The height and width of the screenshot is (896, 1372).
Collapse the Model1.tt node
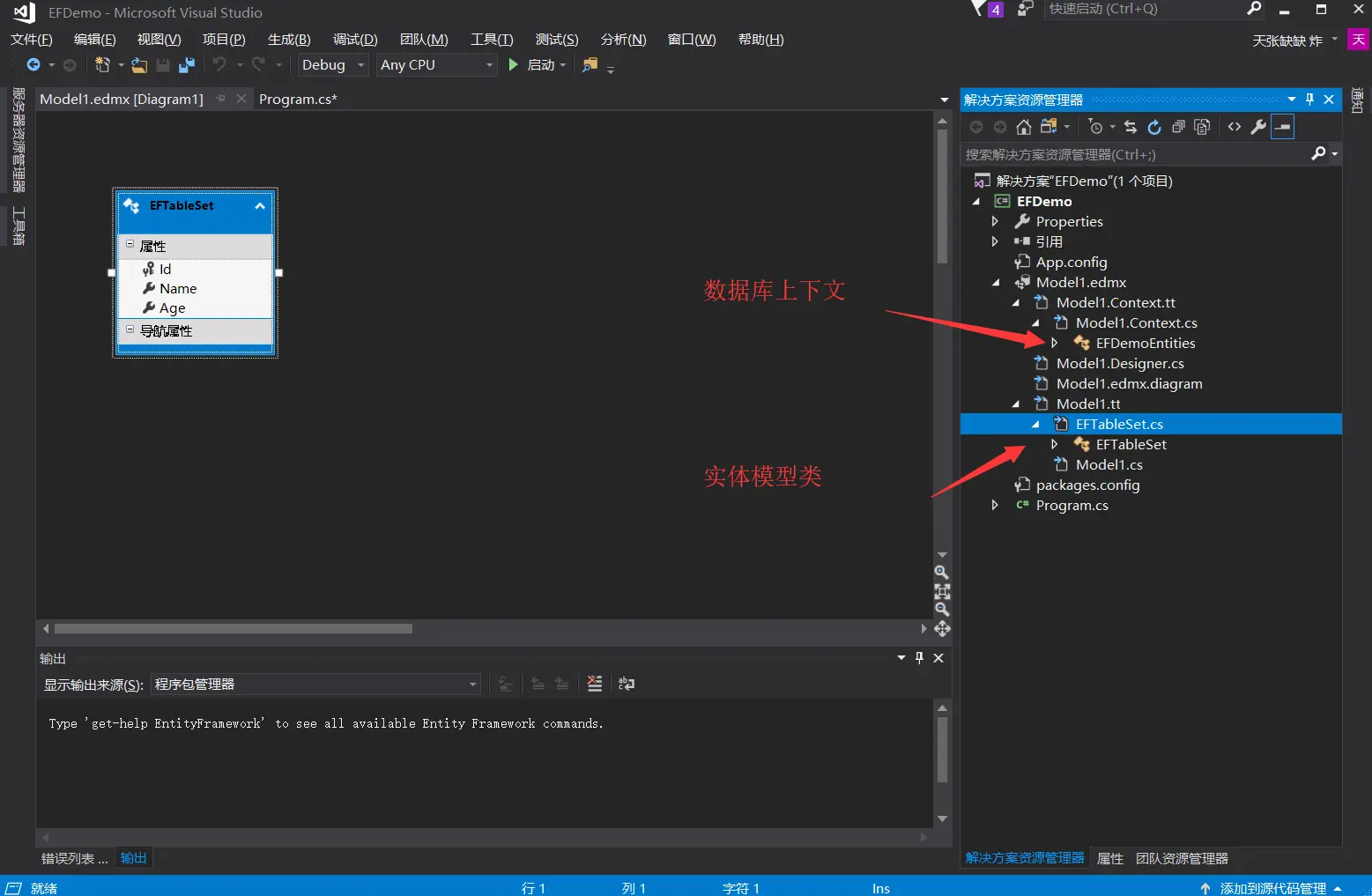(x=1016, y=404)
